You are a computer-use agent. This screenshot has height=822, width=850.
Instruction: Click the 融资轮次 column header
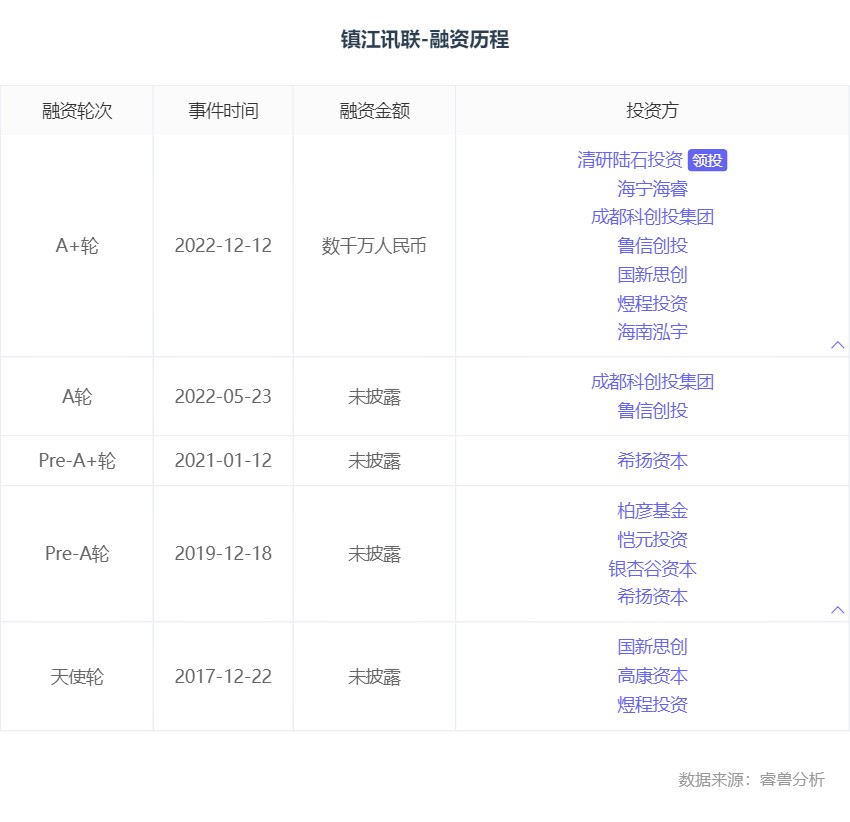(x=77, y=111)
